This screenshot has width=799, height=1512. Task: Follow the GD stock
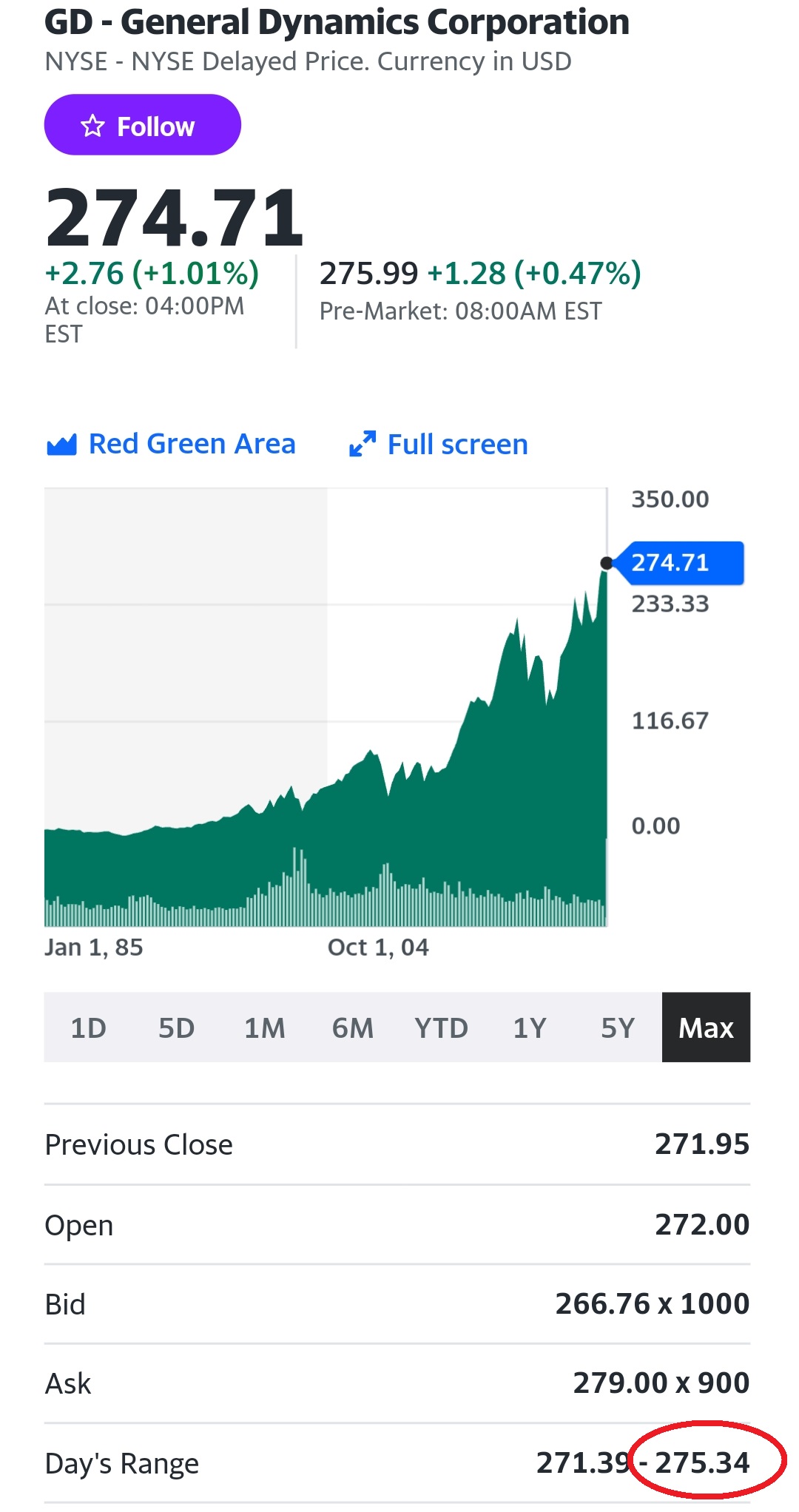143,124
